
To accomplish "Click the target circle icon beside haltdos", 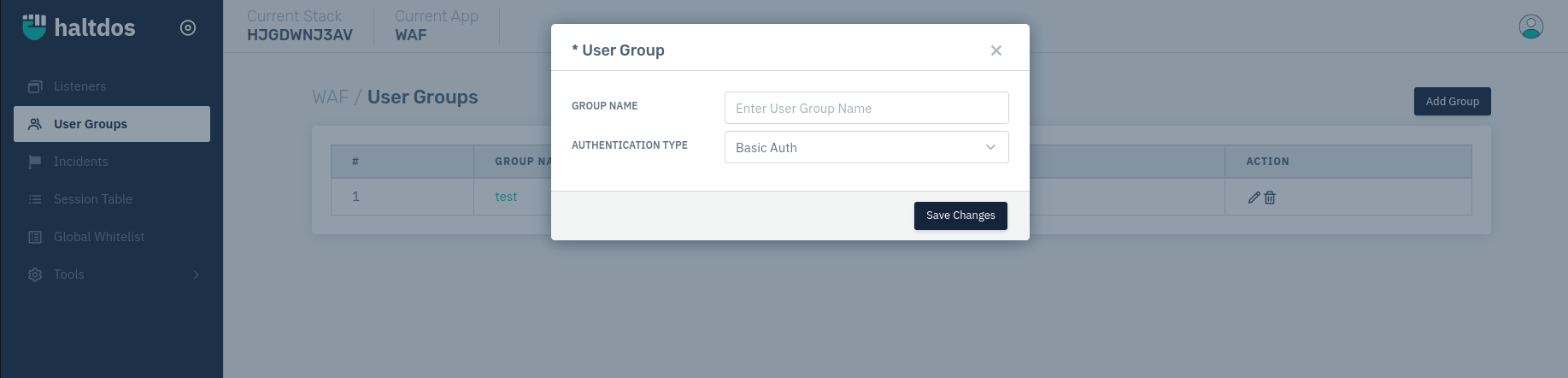I will click(x=188, y=28).
